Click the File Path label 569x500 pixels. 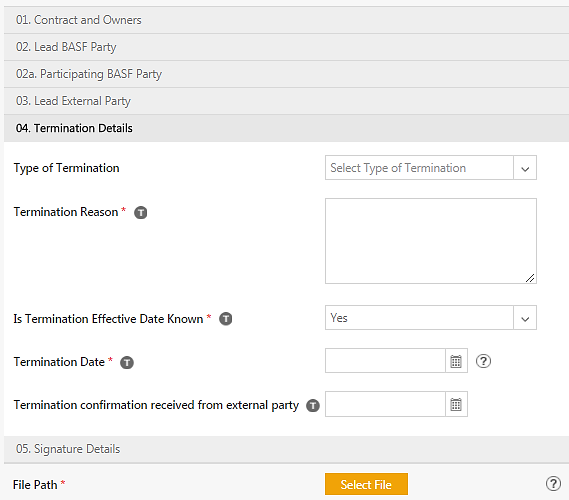[x=35, y=485]
